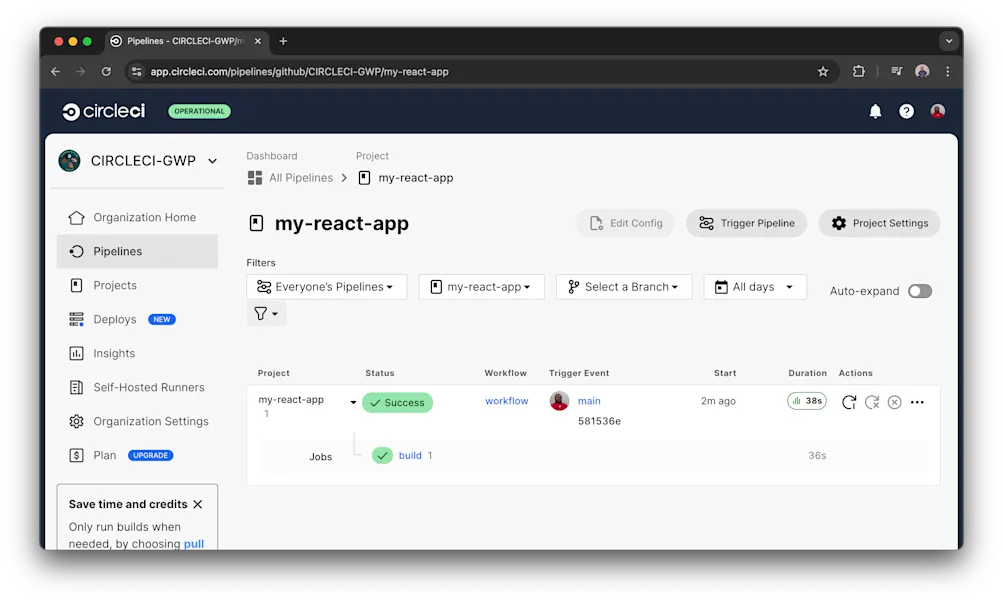The image size is (1003, 602).
Task: Open Select a Branch dropdown
Action: (x=624, y=287)
